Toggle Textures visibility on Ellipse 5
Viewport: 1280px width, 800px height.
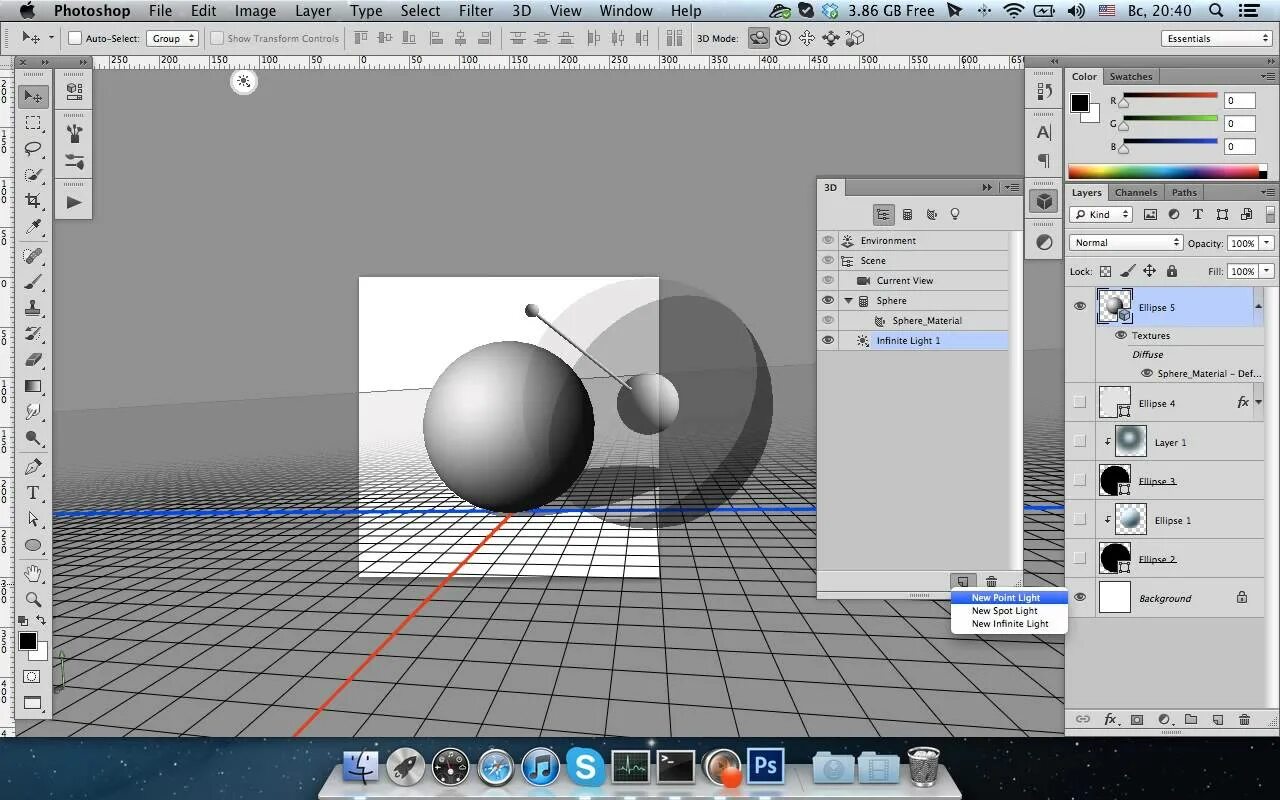(1121, 335)
